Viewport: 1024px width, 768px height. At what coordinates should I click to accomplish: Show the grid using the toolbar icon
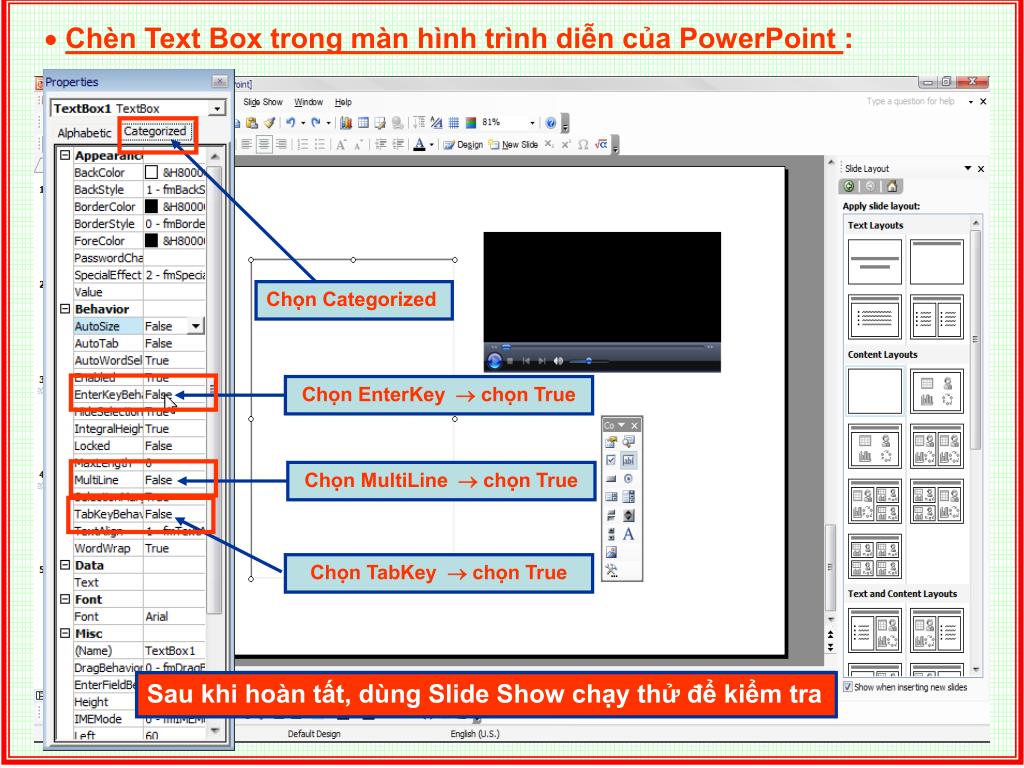point(453,123)
